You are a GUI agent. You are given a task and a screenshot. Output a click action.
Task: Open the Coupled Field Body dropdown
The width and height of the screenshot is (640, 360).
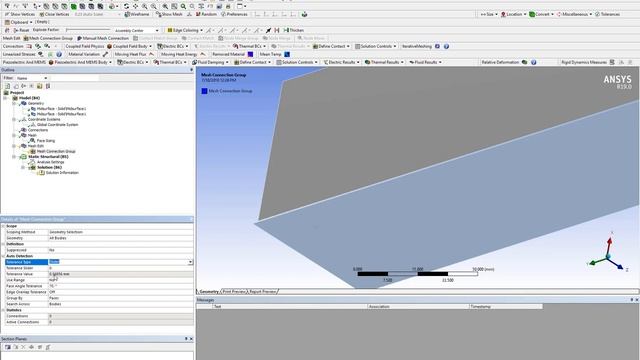pos(129,46)
